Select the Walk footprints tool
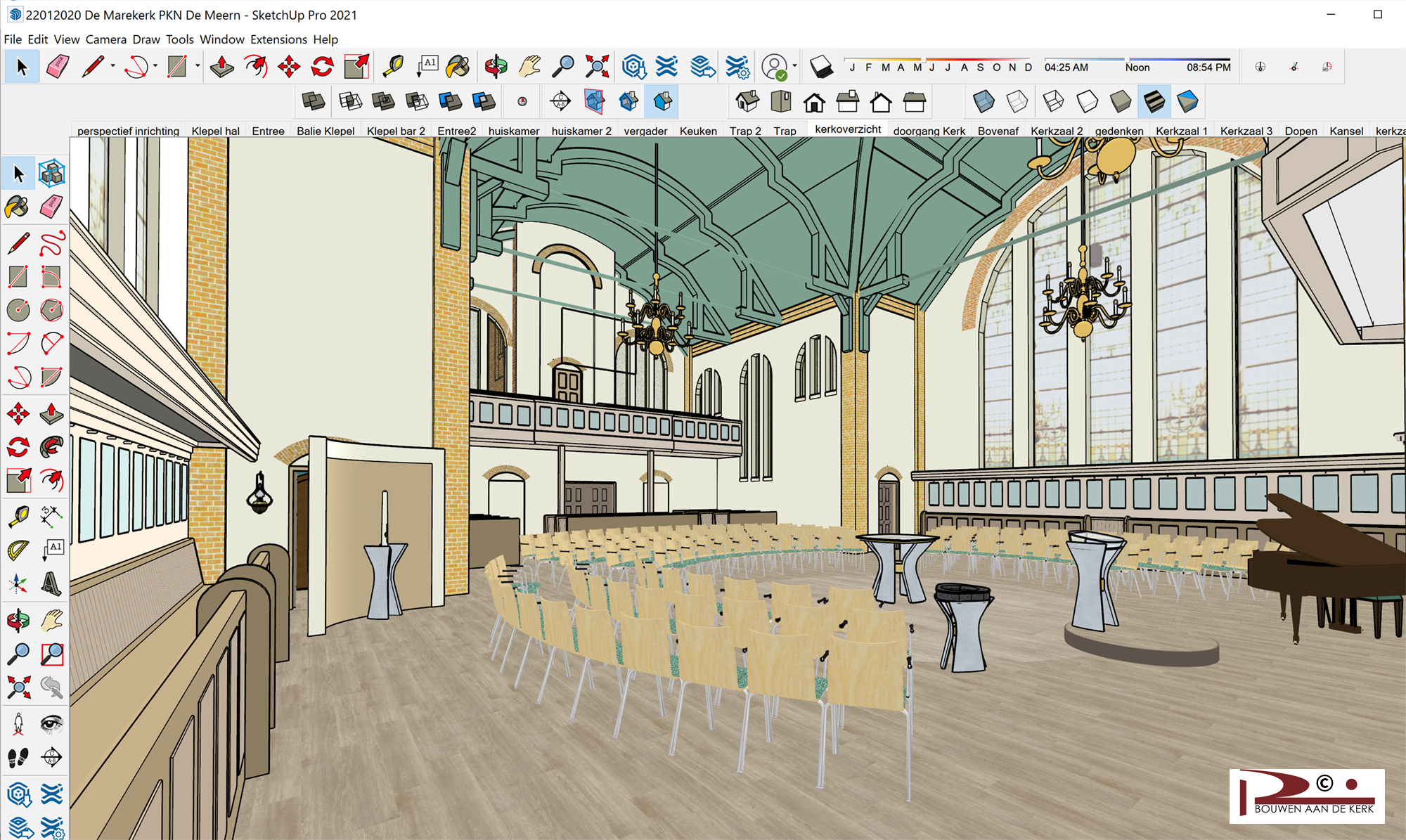This screenshot has width=1406, height=840. 18,758
